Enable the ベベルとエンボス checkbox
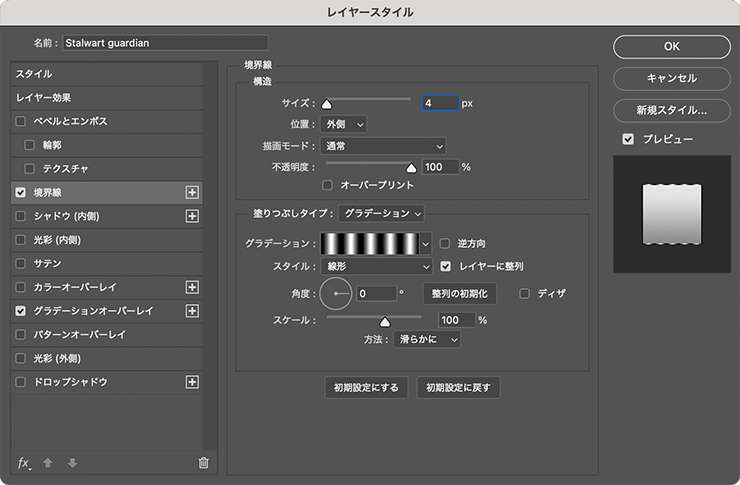Image resolution: width=740 pixels, height=485 pixels. point(21,121)
